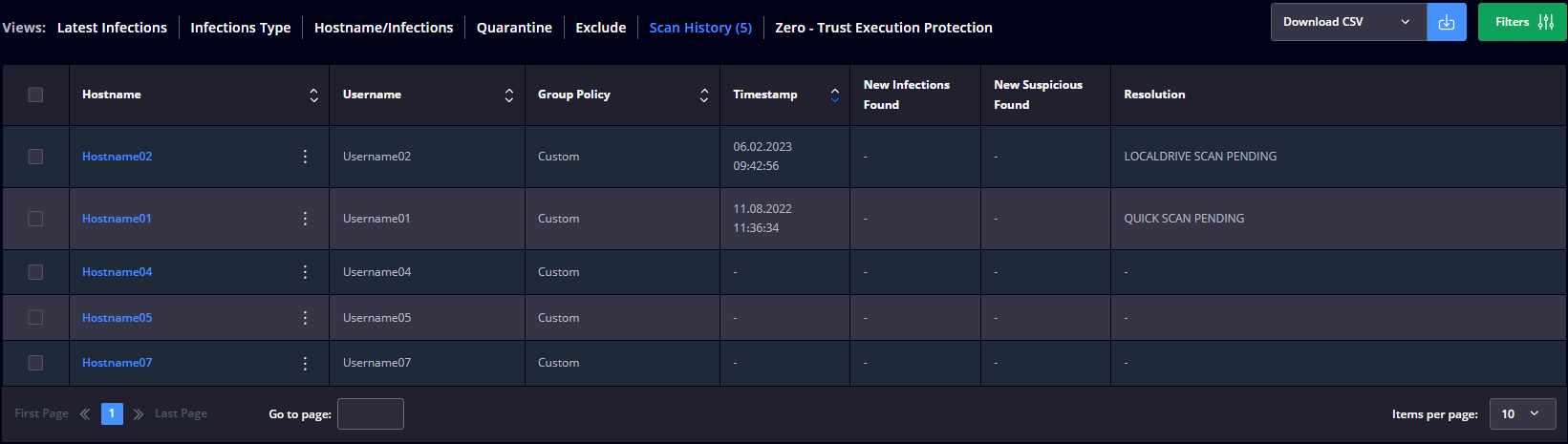
Task: Open the three-dot menu for Hostname07
Action: click(305, 363)
